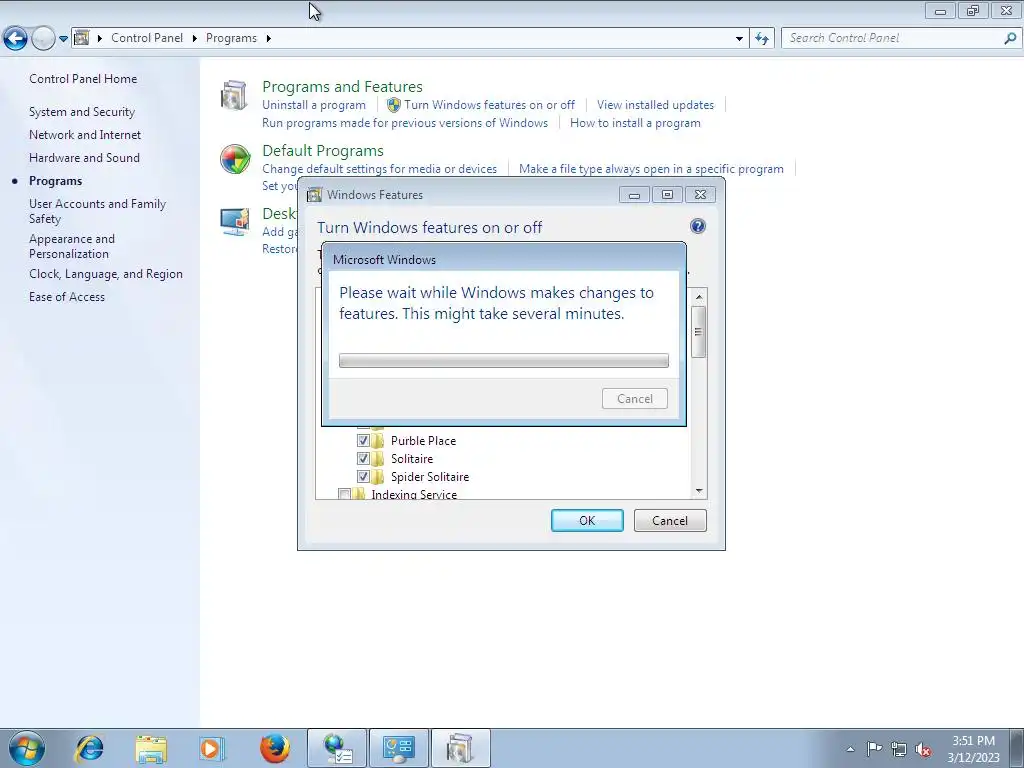Open Default Programs heading

click(323, 150)
